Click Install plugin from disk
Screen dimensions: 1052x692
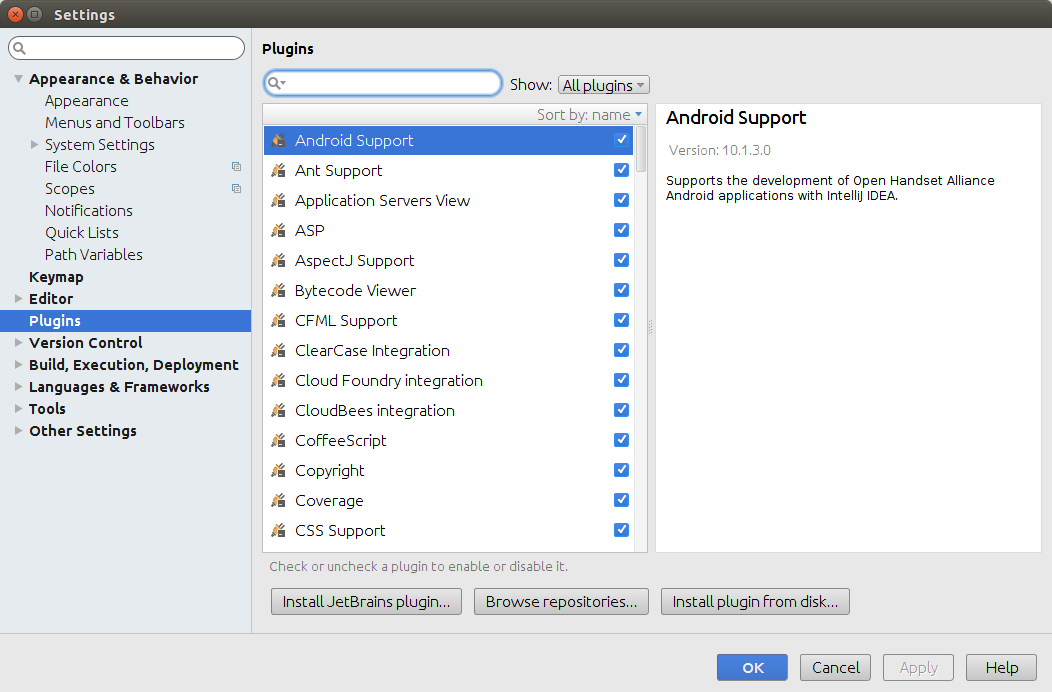(x=755, y=601)
